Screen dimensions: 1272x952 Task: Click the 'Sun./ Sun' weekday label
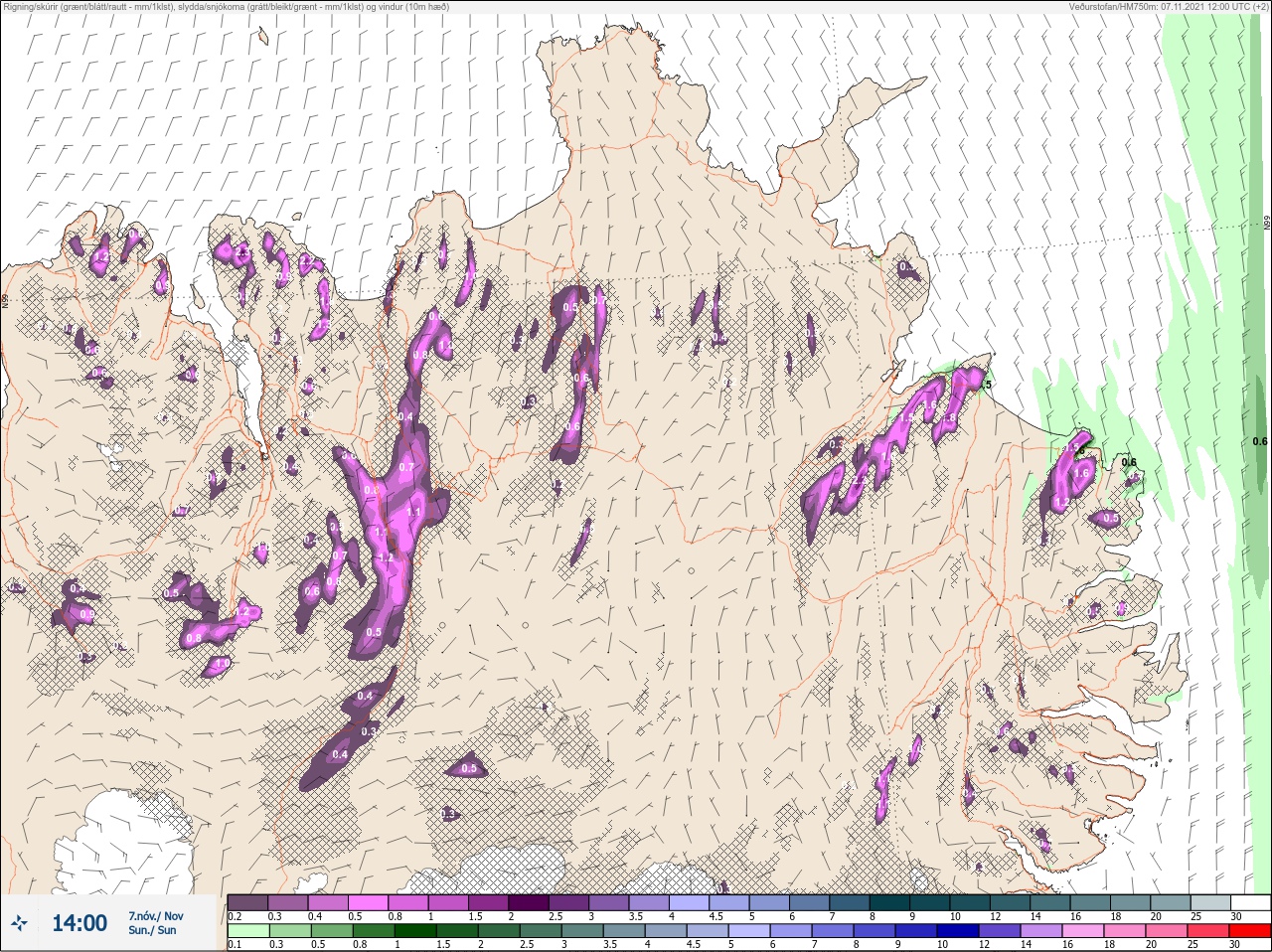pos(152,930)
